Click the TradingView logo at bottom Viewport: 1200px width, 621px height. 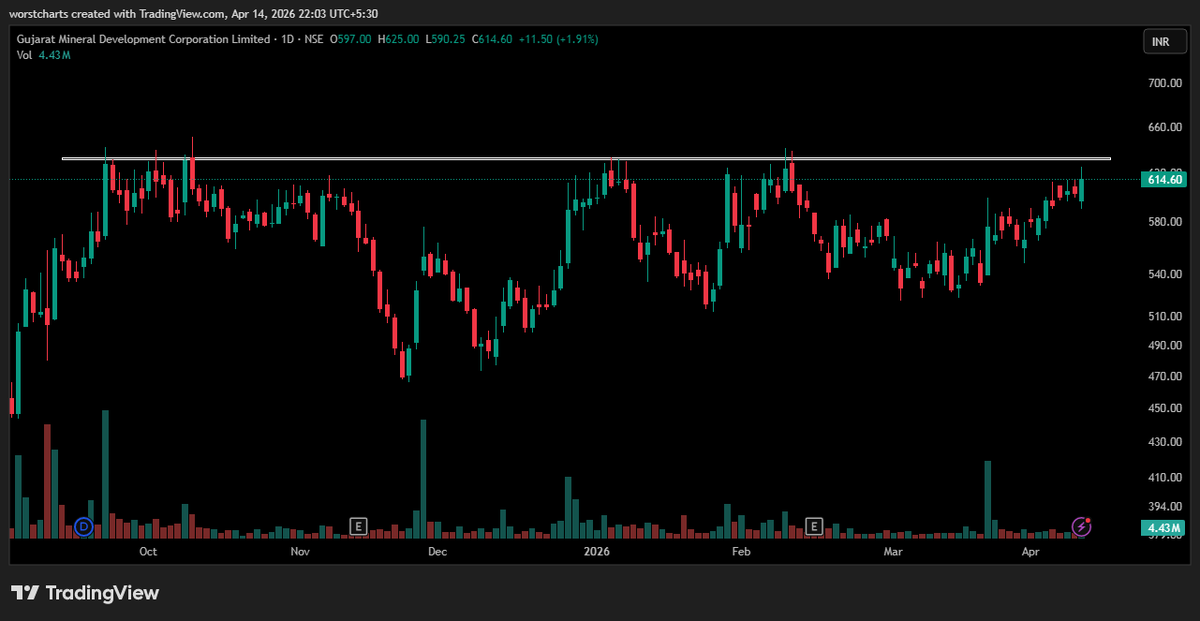point(85,593)
